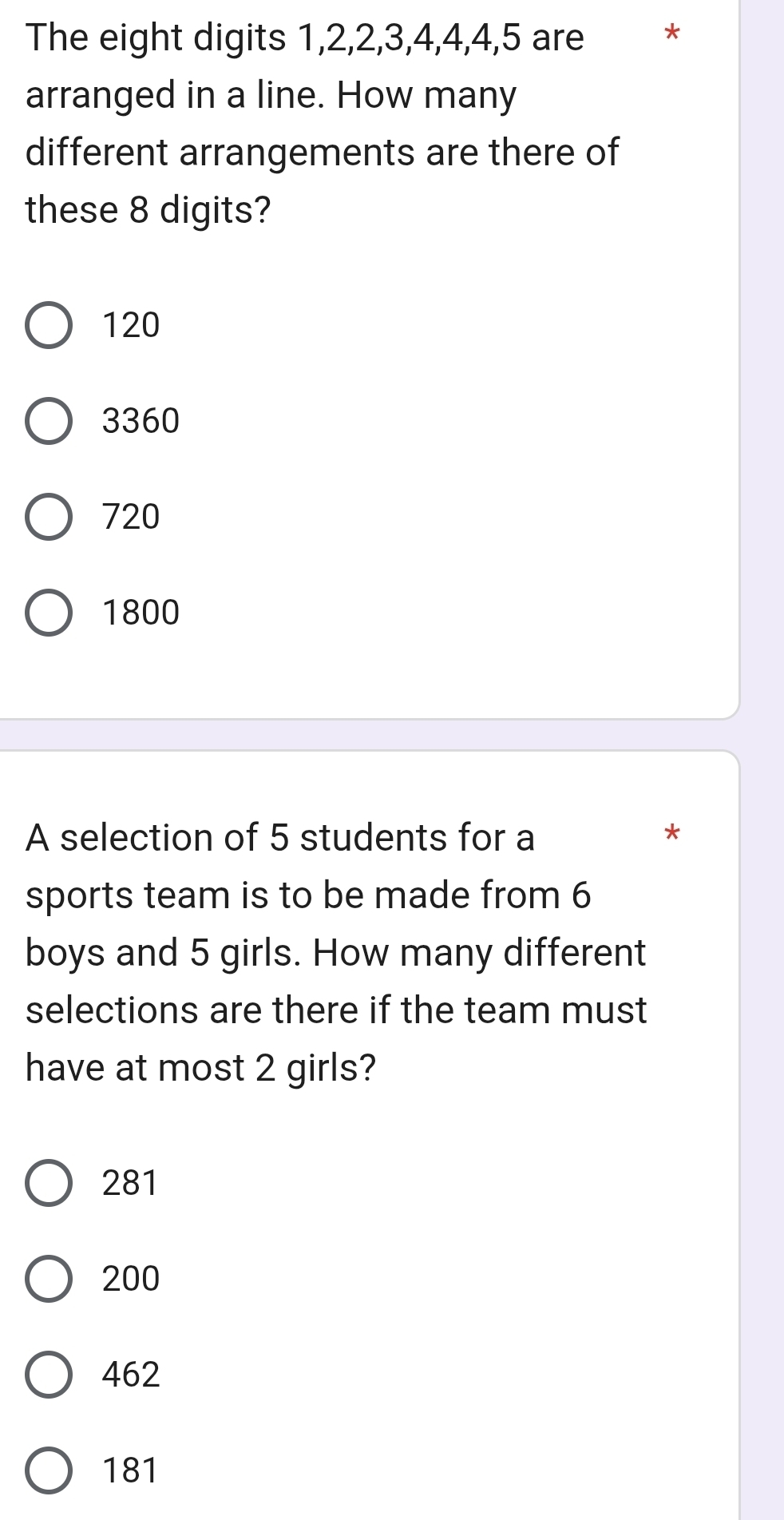Click the '120' answer label text

132,326
